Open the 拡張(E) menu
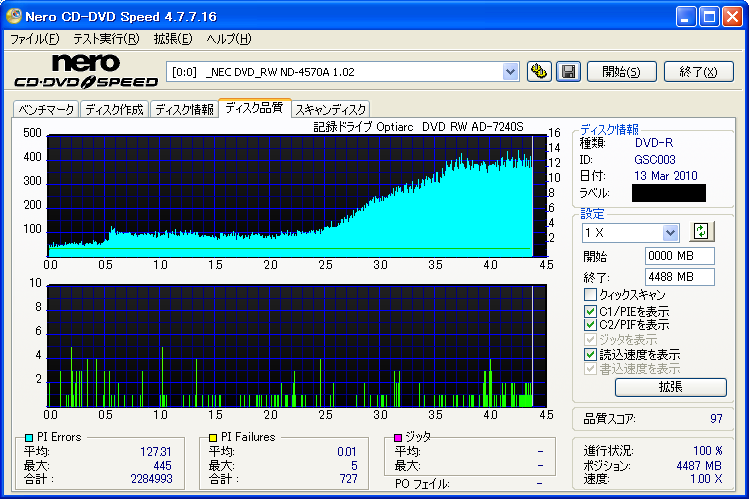The height and width of the screenshot is (499, 749). 173,39
